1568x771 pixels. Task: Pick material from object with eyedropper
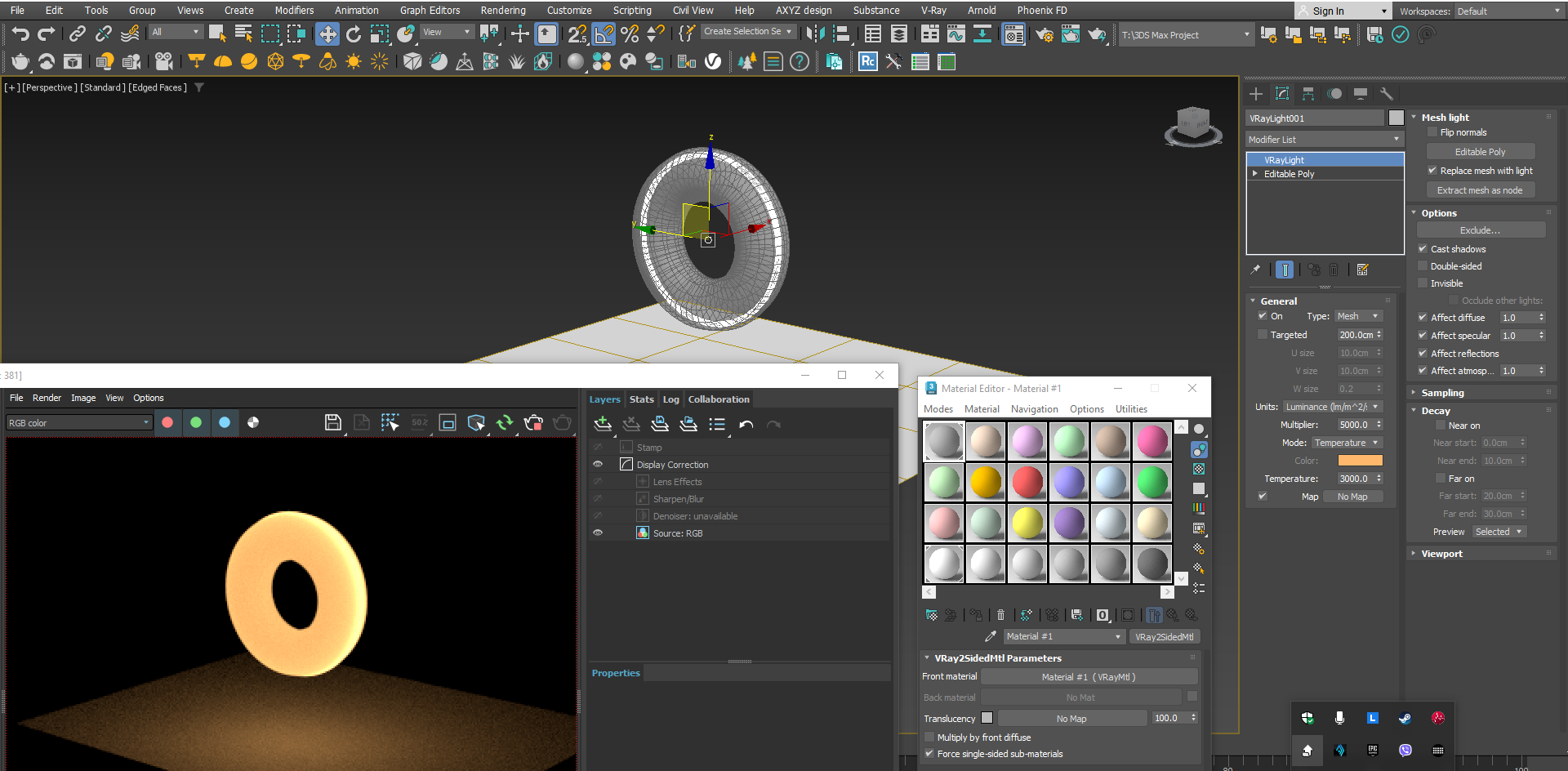[991, 636]
